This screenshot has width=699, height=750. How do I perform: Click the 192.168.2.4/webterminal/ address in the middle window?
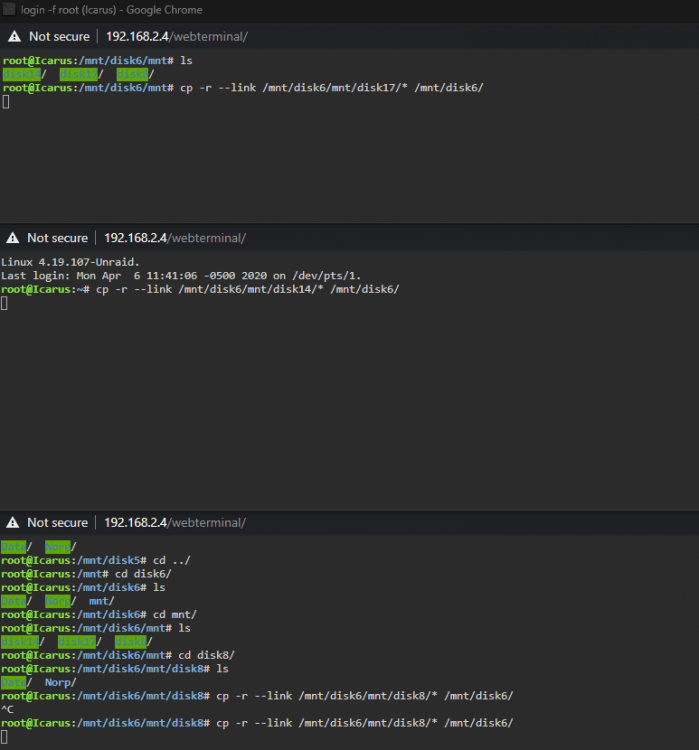pyautogui.click(x=175, y=238)
